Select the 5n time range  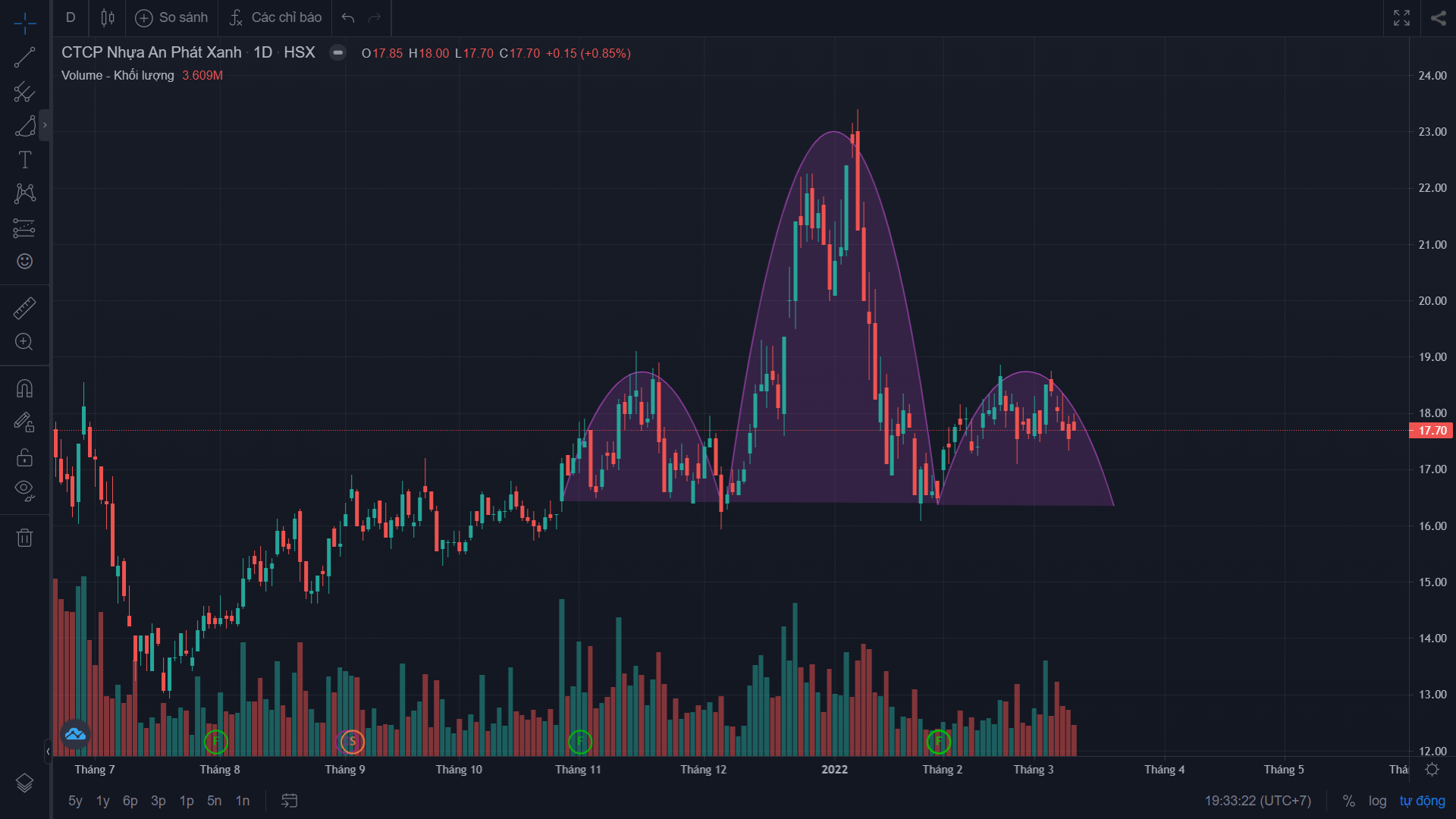point(215,801)
